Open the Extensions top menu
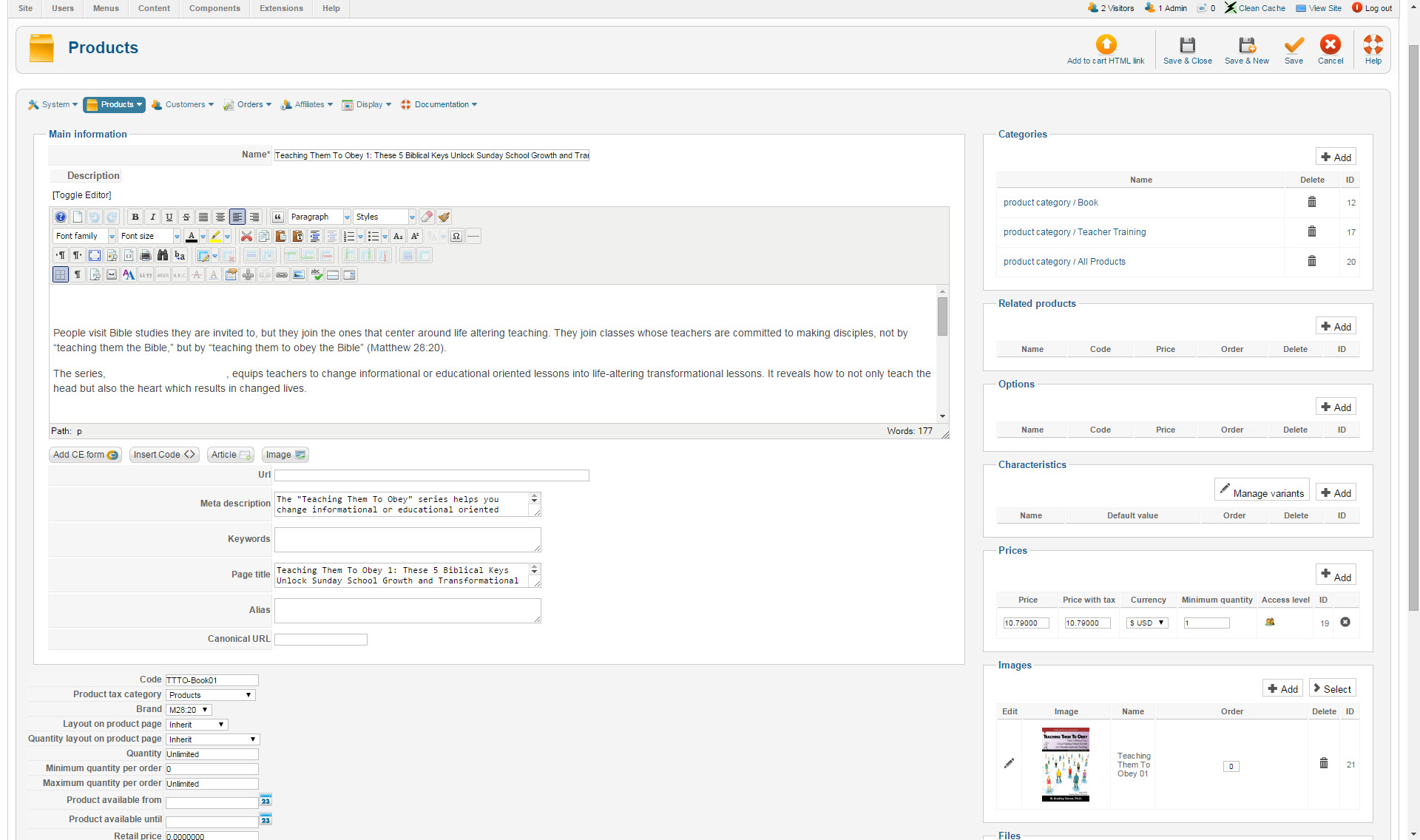The height and width of the screenshot is (840, 1420). coord(281,8)
